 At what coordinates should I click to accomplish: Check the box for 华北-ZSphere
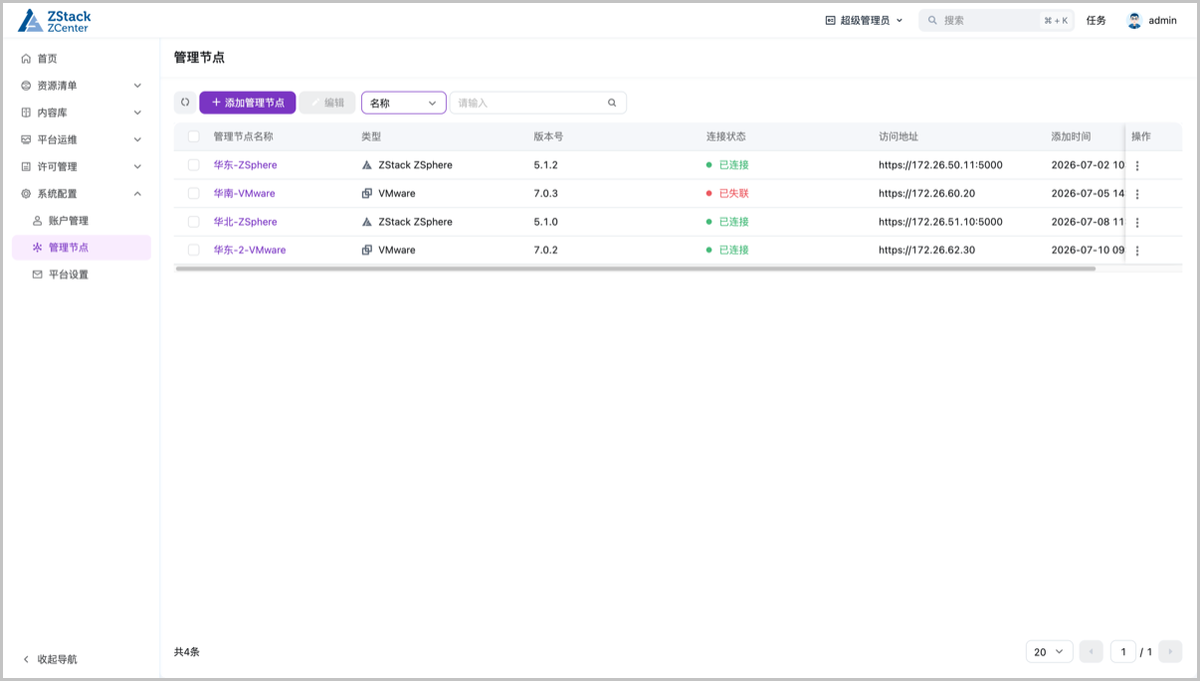194,222
